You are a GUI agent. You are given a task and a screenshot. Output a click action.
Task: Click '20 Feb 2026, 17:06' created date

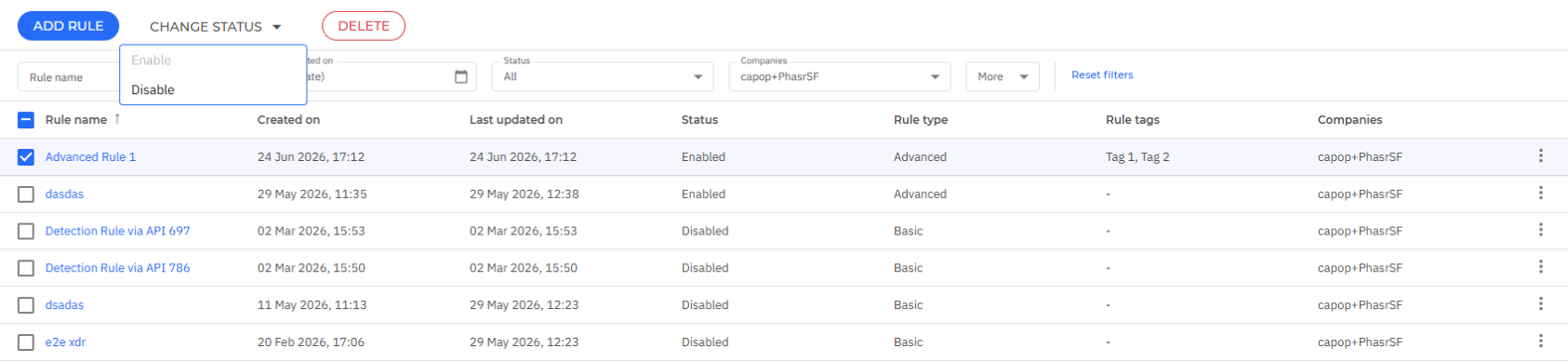[311, 342]
